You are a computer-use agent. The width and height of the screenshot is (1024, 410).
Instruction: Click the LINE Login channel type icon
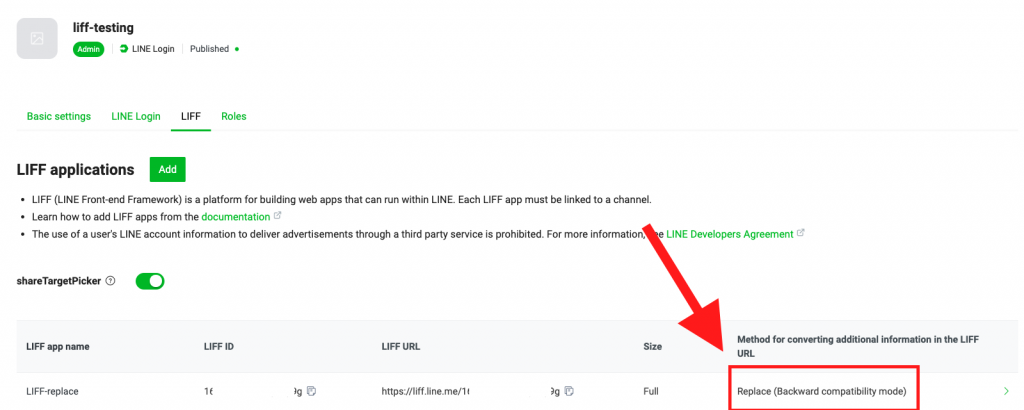pyautogui.click(x=124, y=49)
